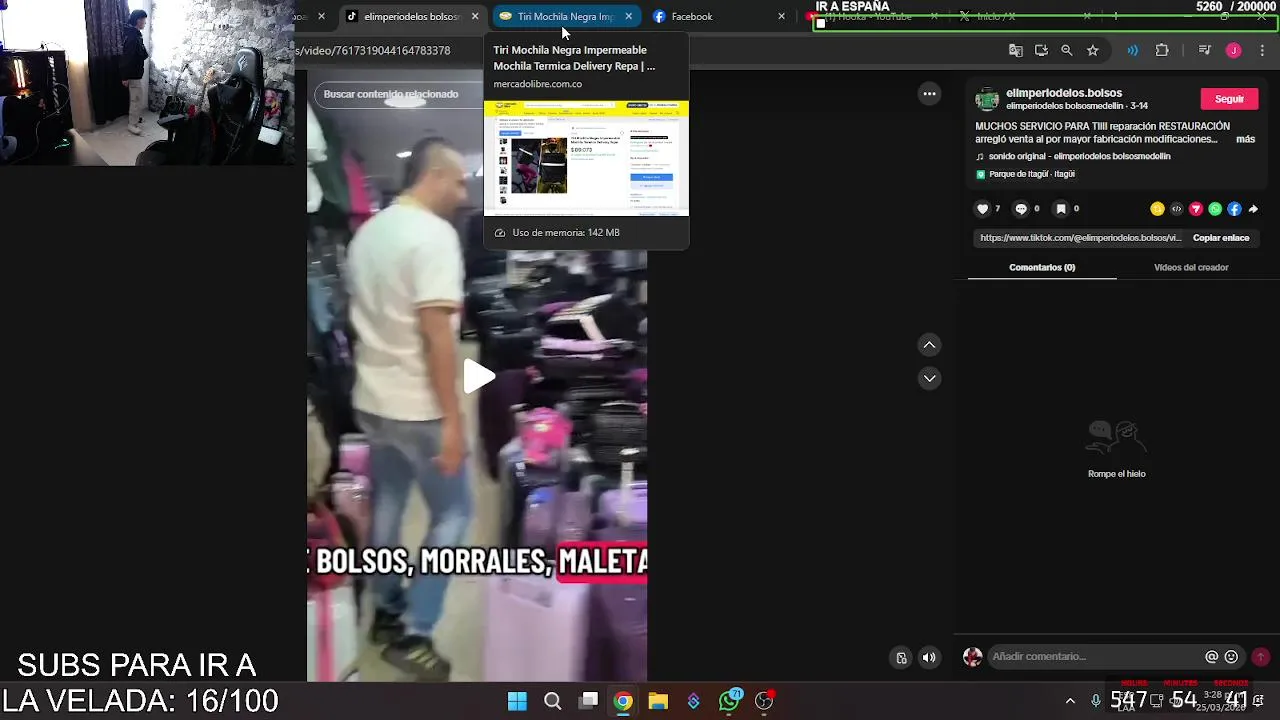This screenshot has height=720, width=1280.
Task: Toggle video sound with speaker icon
Action: [x=929, y=657]
